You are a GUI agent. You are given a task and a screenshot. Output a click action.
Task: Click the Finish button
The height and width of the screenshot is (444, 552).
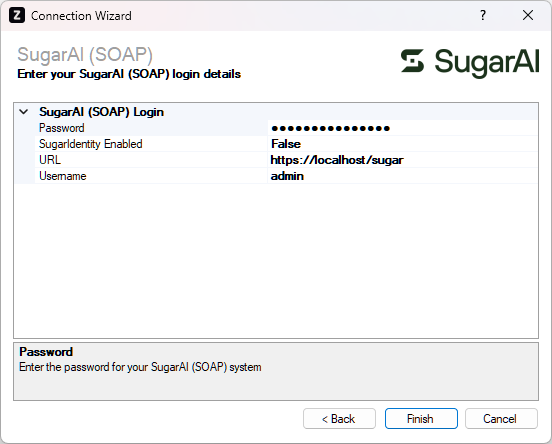[x=421, y=419]
